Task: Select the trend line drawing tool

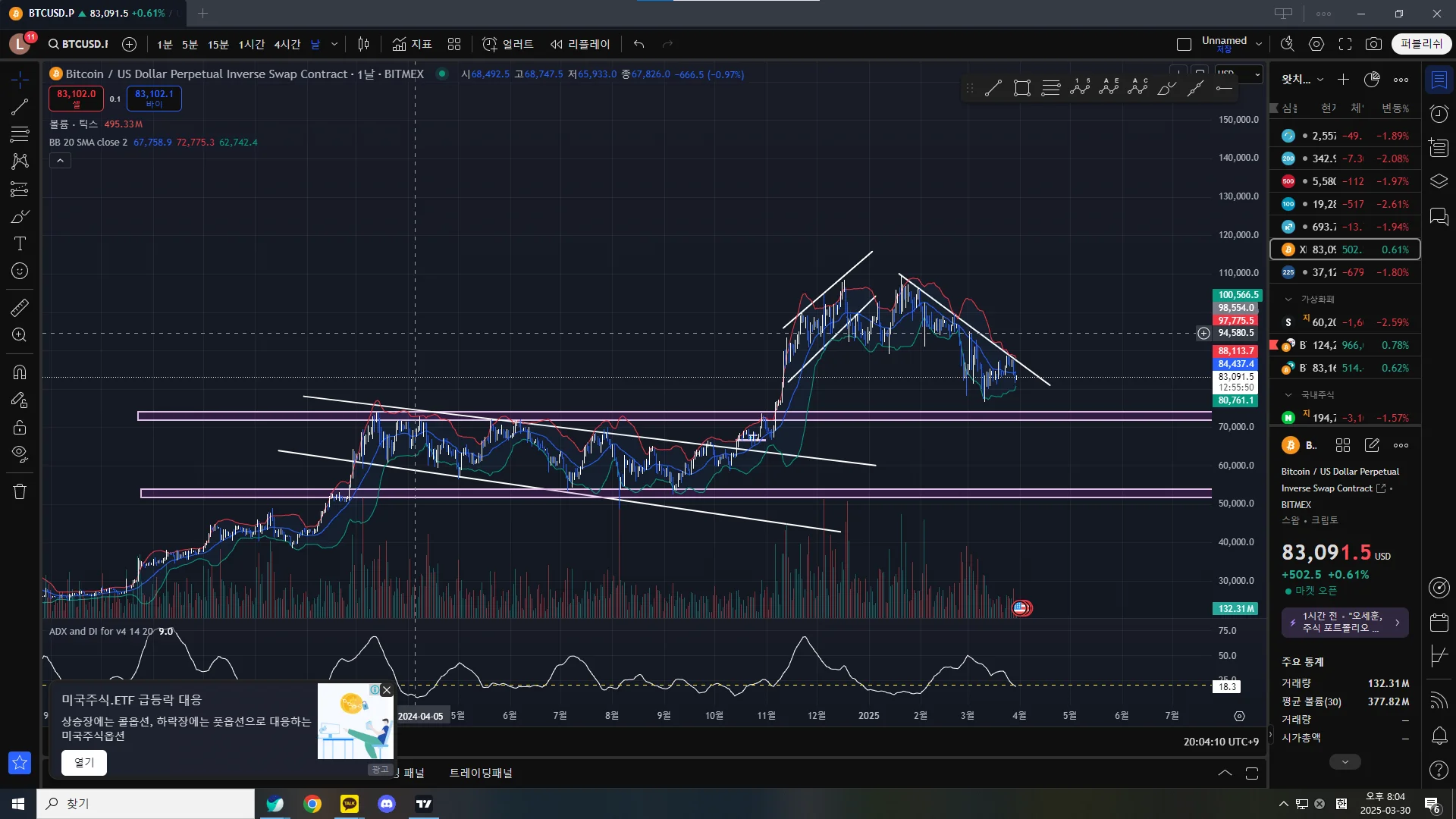Action: pyautogui.click(x=20, y=107)
